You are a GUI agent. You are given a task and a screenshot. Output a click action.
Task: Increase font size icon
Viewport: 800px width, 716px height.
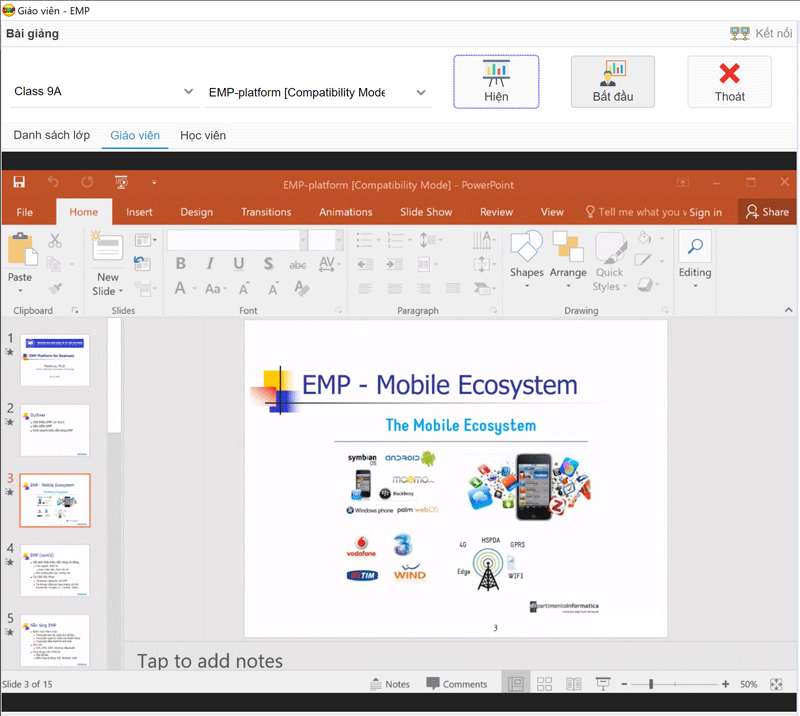(244, 289)
